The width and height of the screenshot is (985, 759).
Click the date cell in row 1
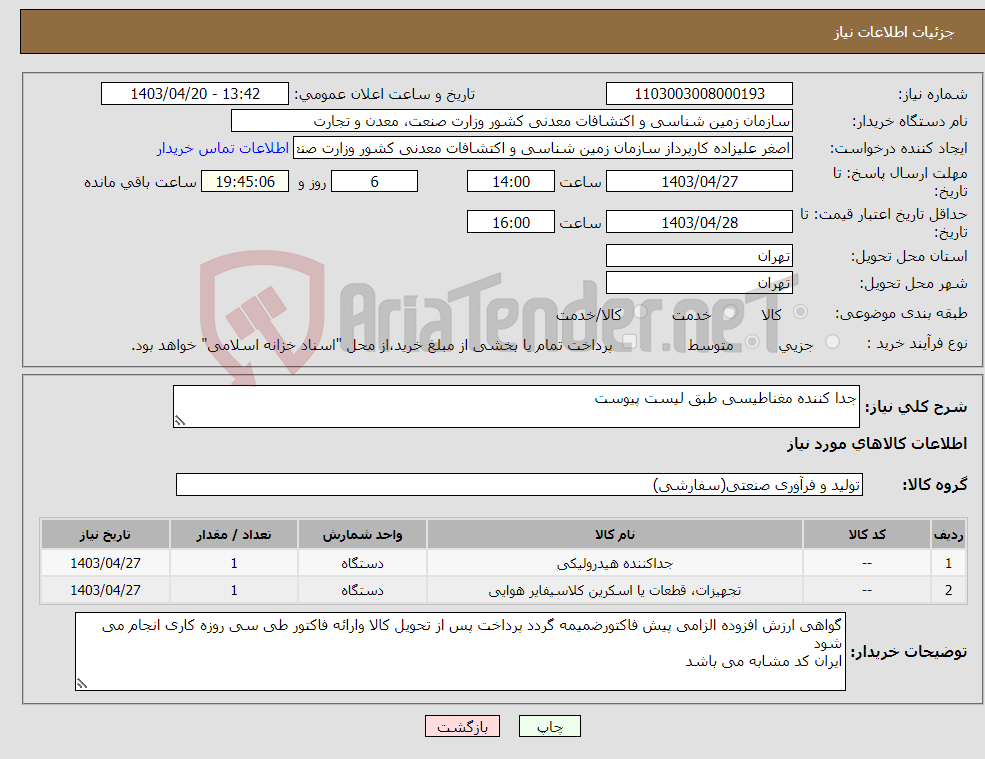(x=106, y=563)
